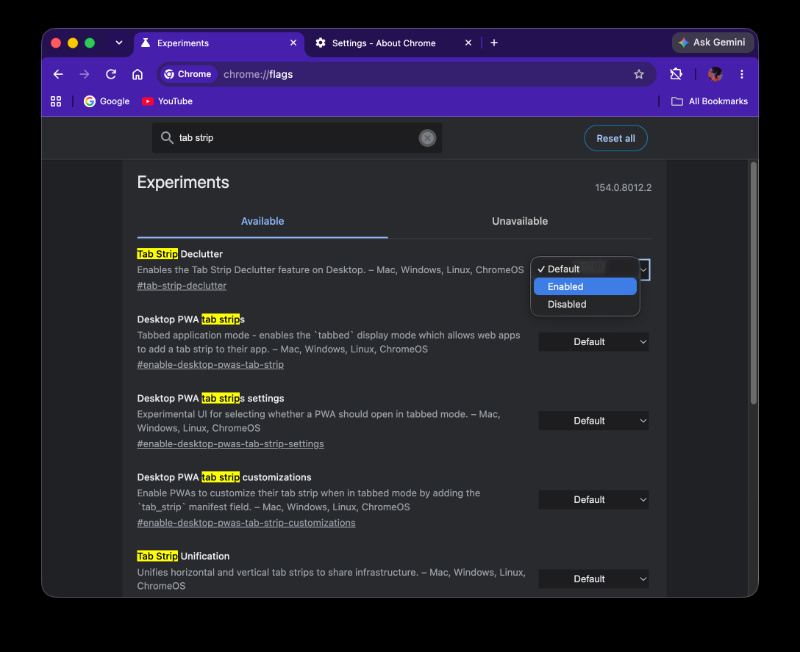The image size is (800, 652).
Task: Click the Ask Gemini button
Action: [x=713, y=43]
